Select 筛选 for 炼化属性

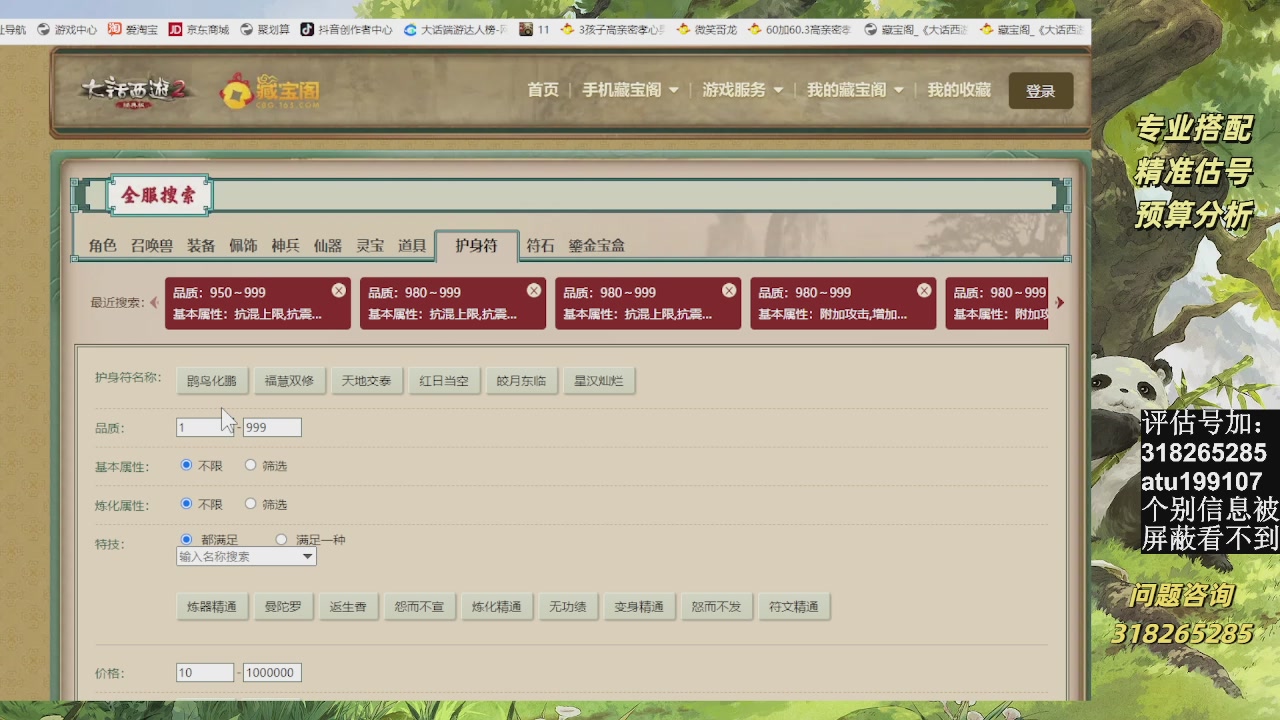coord(250,503)
